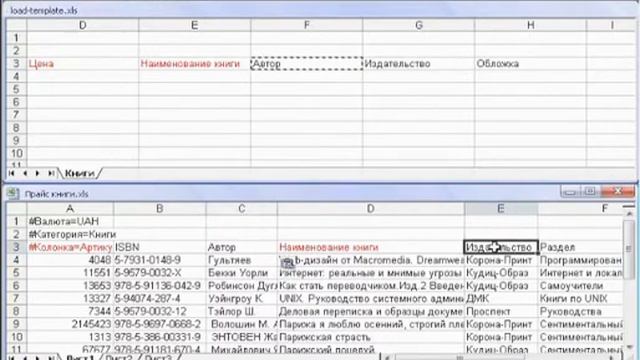Click ISBN cell '978-5-386-00331-9'
The image size is (640, 360).
160,337
